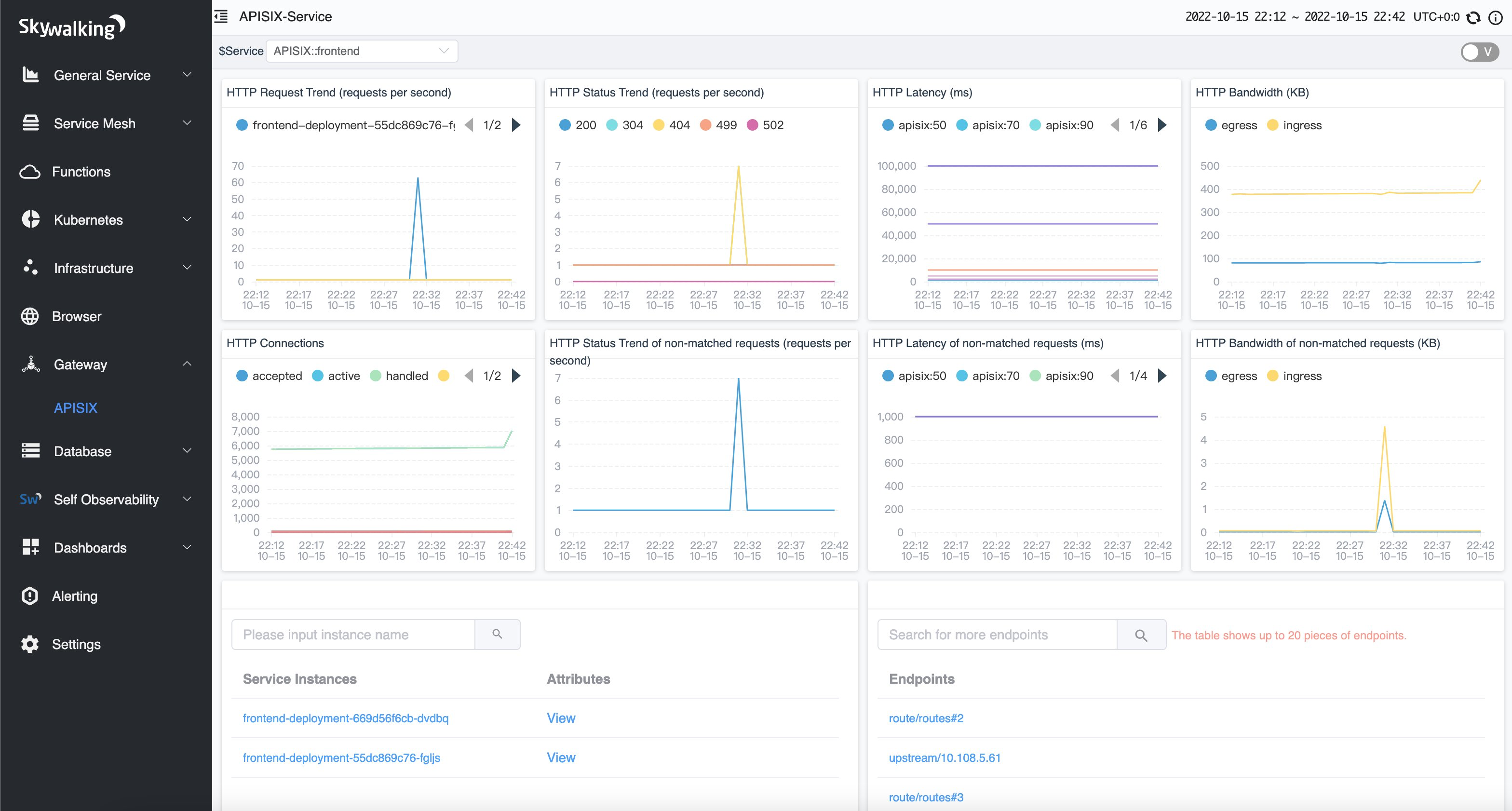Open the info icon at top right
This screenshot has width=1512, height=811.
coord(1496,18)
